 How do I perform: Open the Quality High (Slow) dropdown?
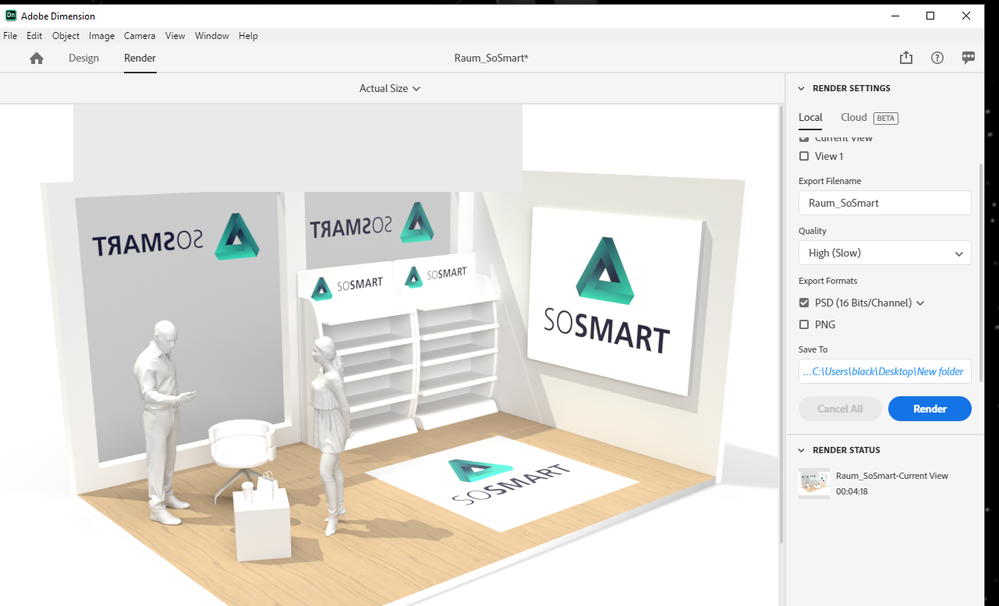884,253
